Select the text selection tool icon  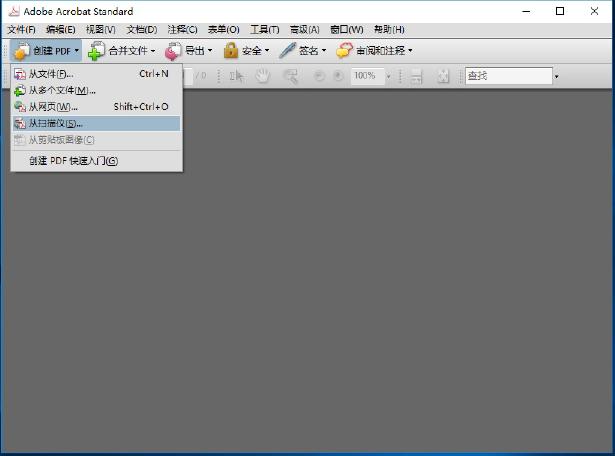click(x=236, y=76)
